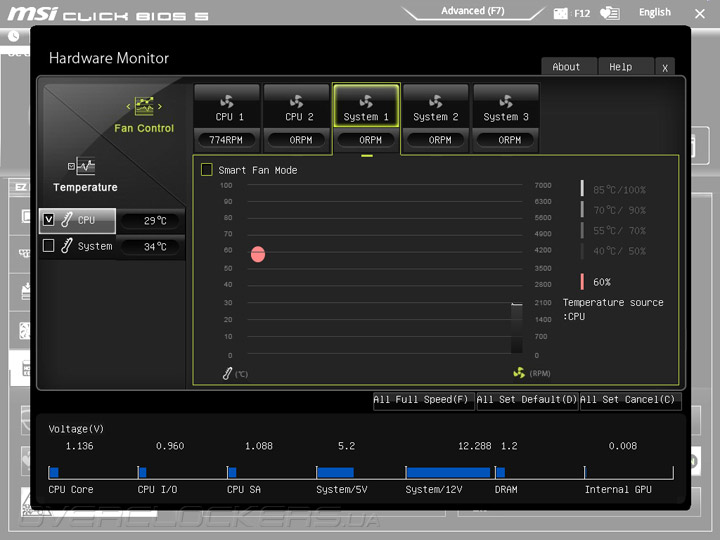Click the System/5V voltage bar
Image resolution: width=720 pixels, height=540 pixels.
coord(335,472)
